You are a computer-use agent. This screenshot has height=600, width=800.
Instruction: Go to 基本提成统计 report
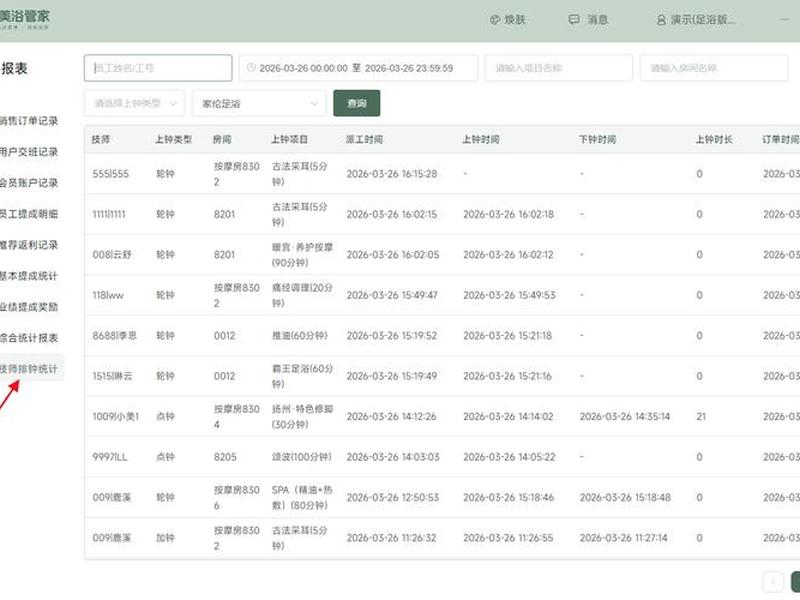(29, 276)
